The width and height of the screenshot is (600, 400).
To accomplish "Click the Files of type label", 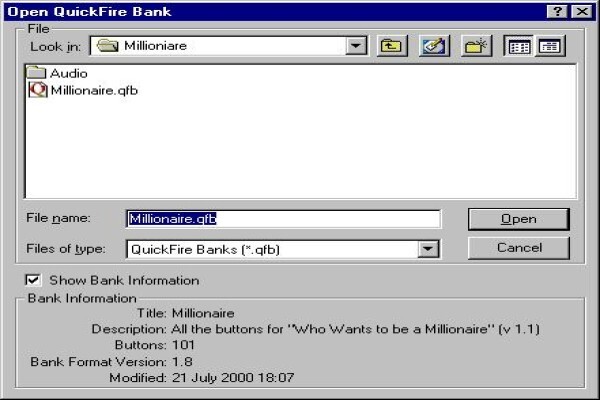I will tap(65, 249).
